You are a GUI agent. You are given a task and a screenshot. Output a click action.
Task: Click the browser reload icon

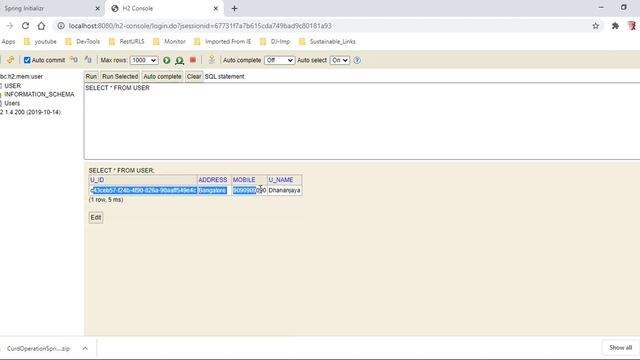coord(25,26)
